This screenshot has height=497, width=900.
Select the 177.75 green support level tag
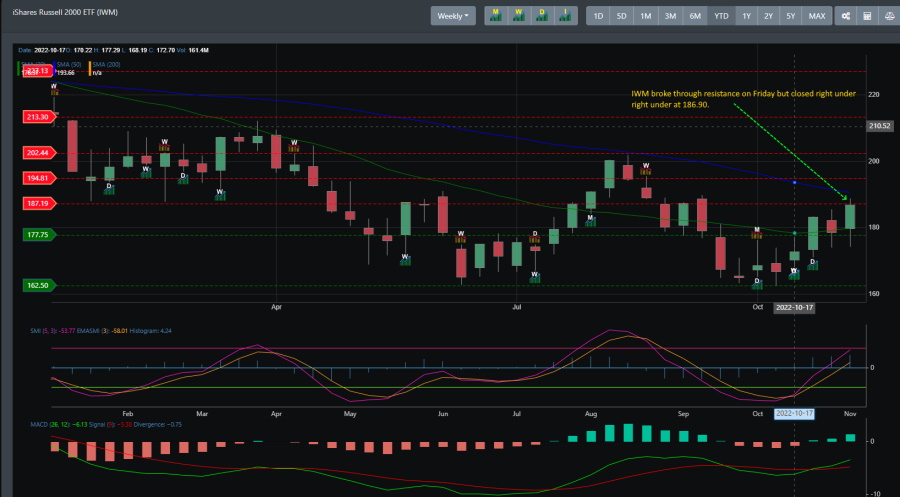[39, 235]
